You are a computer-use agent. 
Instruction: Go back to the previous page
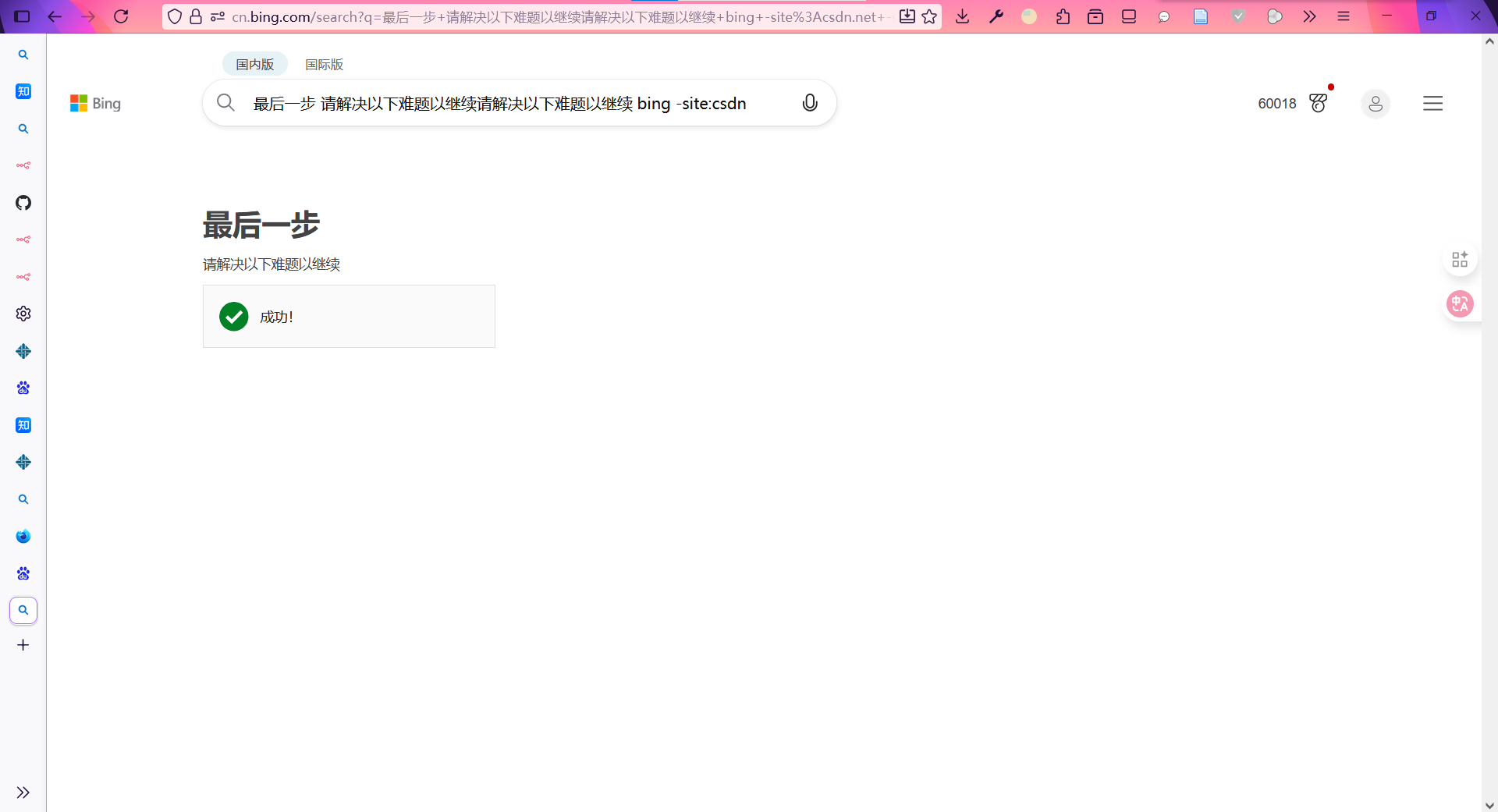pyautogui.click(x=55, y=16)
